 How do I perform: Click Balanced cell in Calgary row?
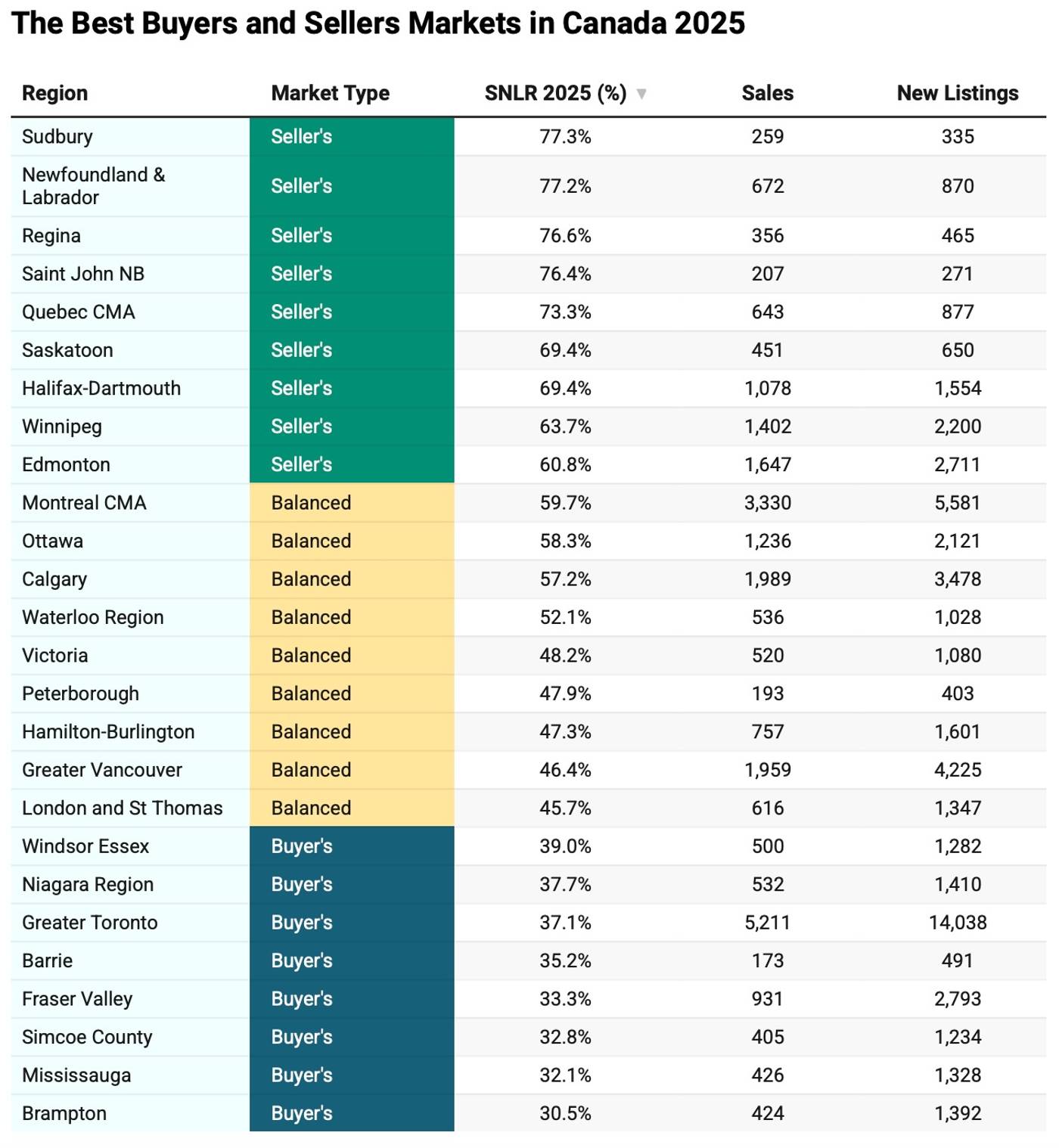311,579
